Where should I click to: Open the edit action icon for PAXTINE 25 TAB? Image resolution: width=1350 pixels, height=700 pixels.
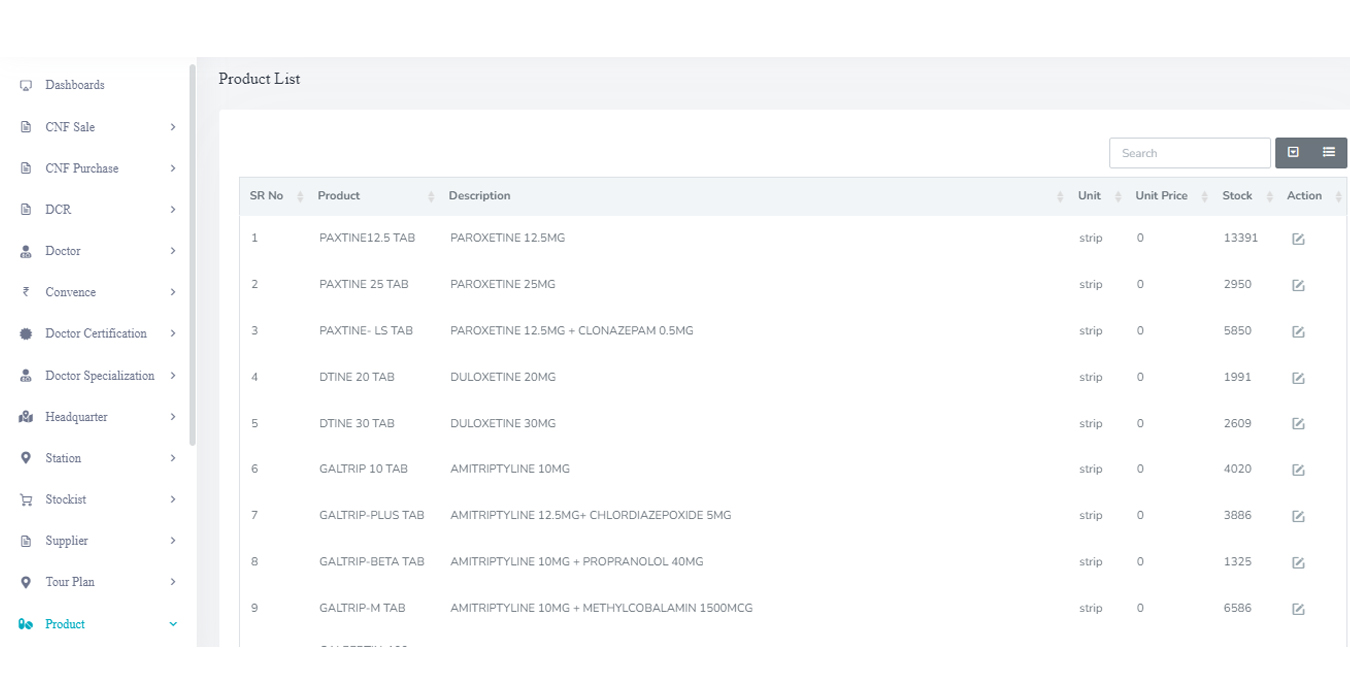[x=1298, y=285]
